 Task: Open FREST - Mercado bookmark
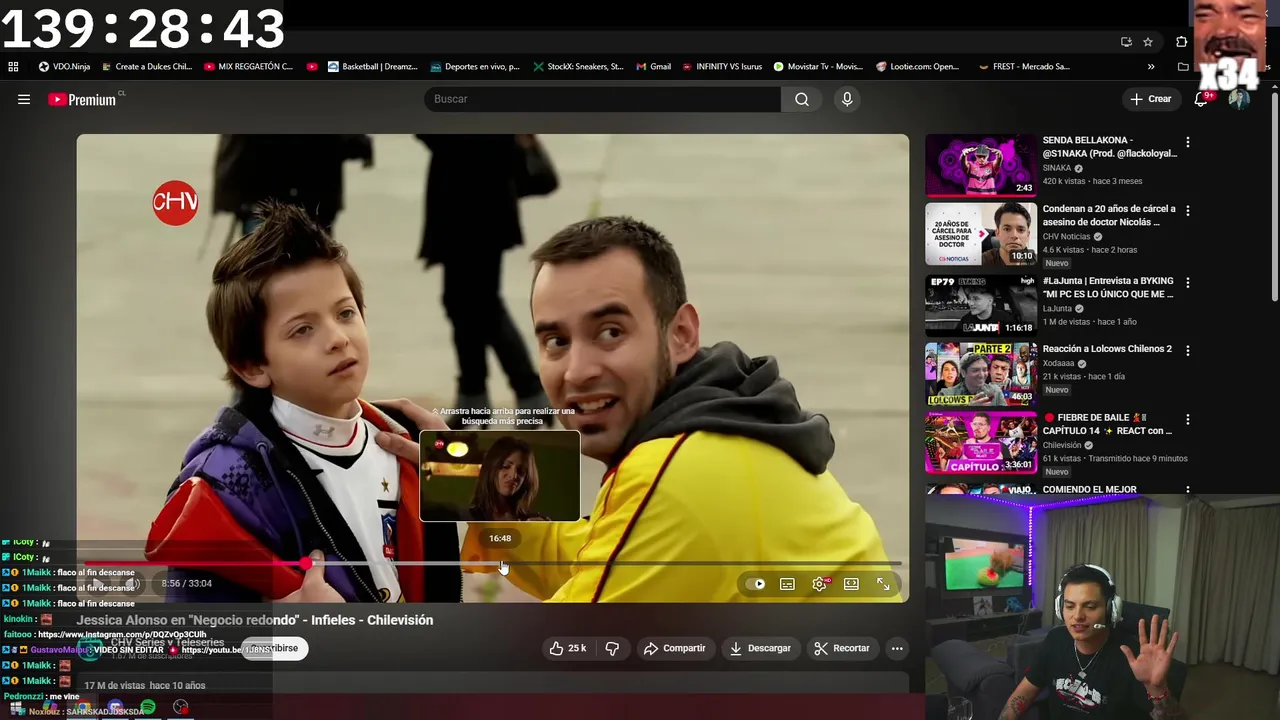click(1024, 67)
